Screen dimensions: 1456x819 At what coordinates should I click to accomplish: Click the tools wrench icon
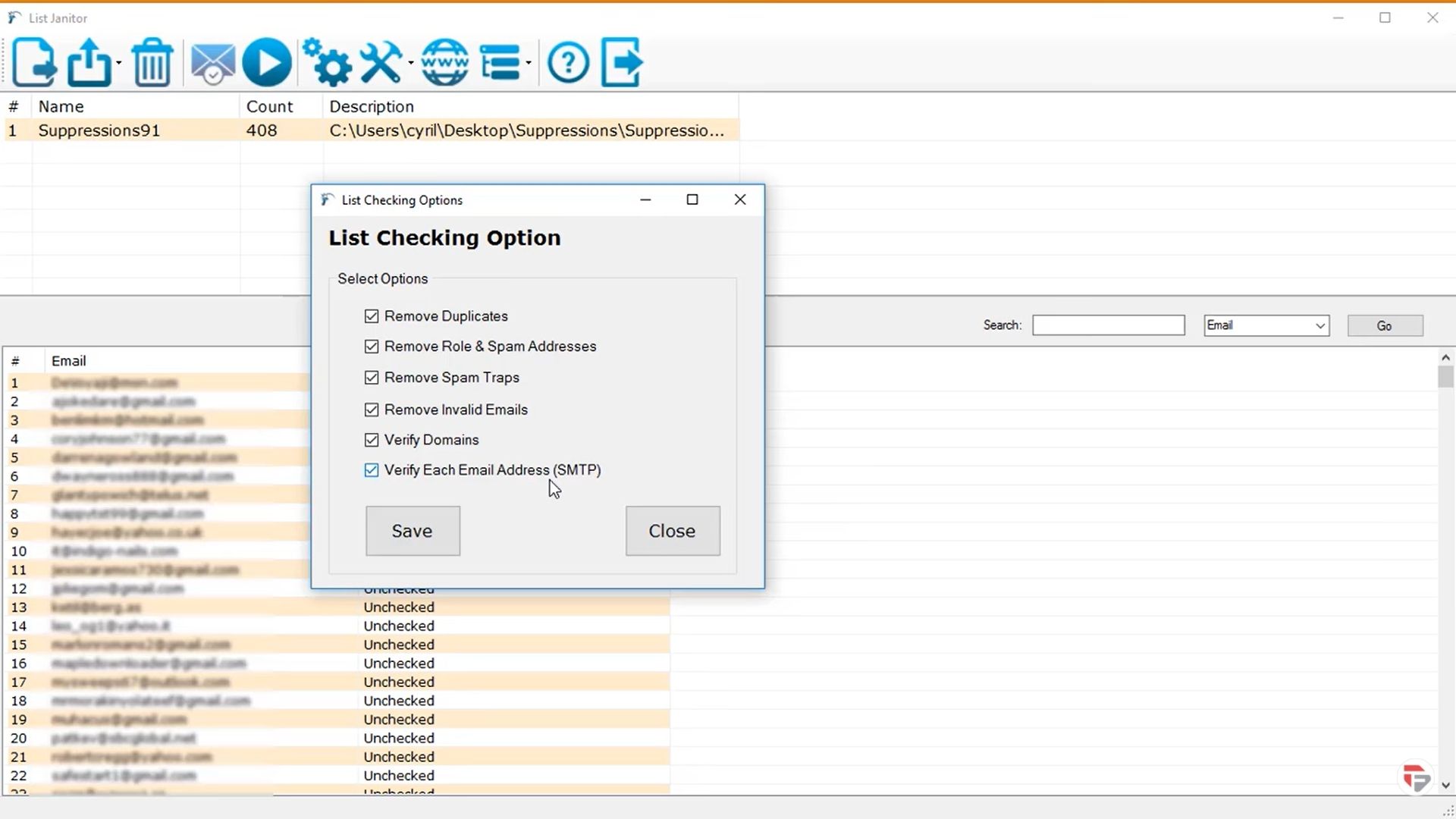click(381, 62)
